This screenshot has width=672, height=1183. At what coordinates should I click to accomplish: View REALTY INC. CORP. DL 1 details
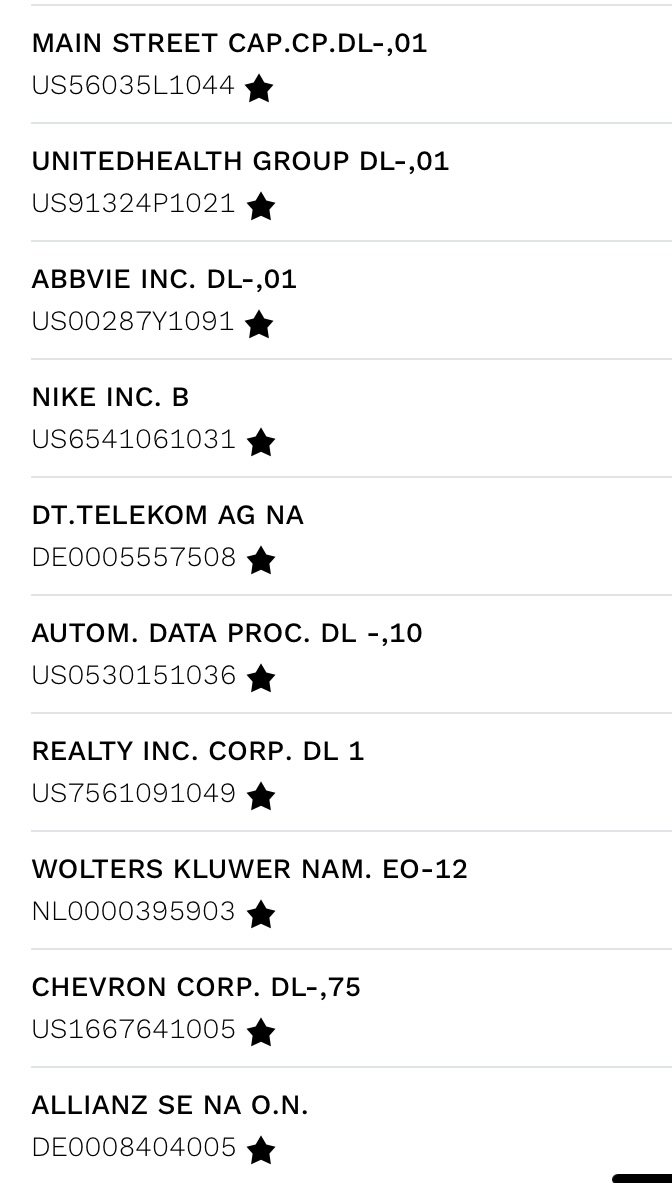pos(198,752)
